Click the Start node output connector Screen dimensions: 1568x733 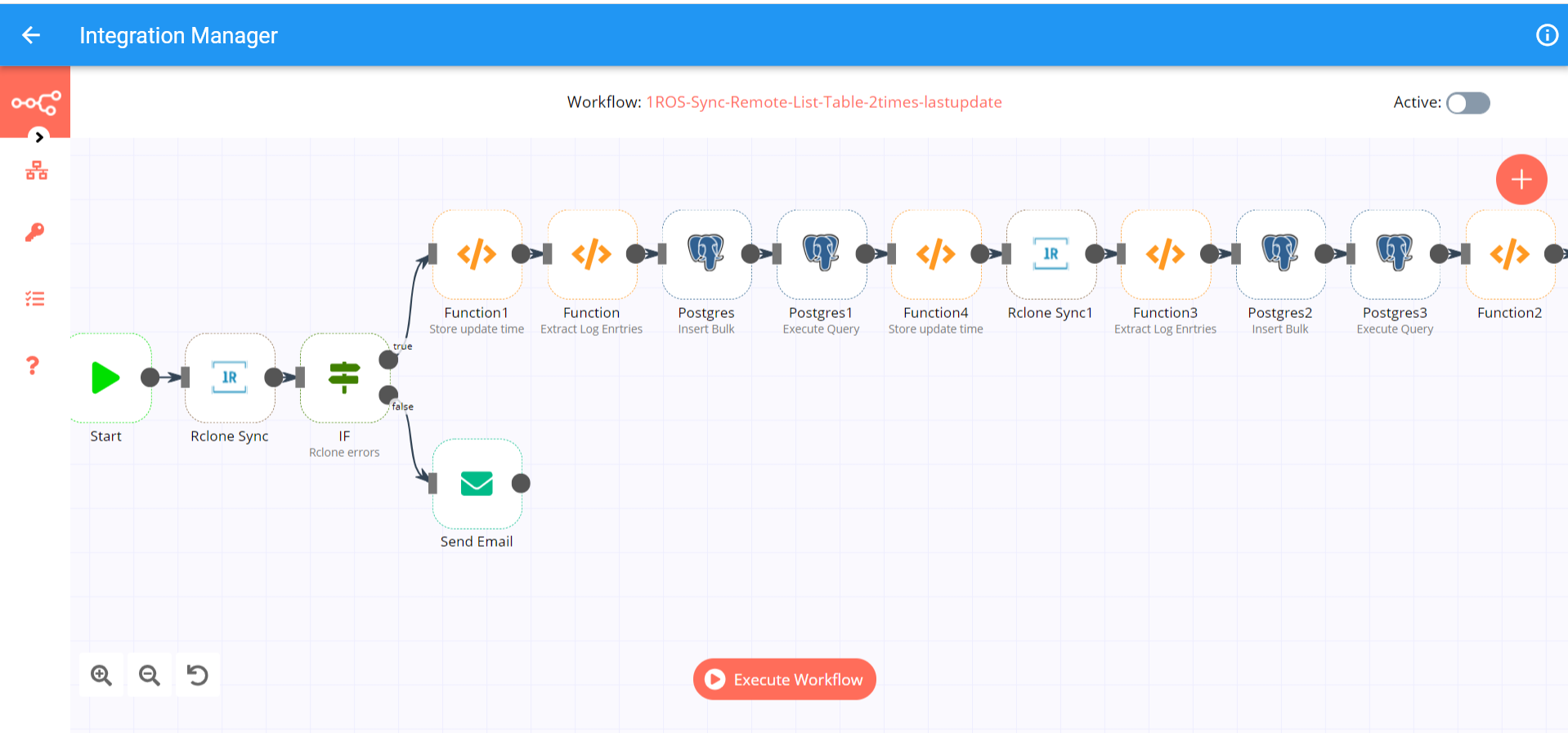point(150,378)
